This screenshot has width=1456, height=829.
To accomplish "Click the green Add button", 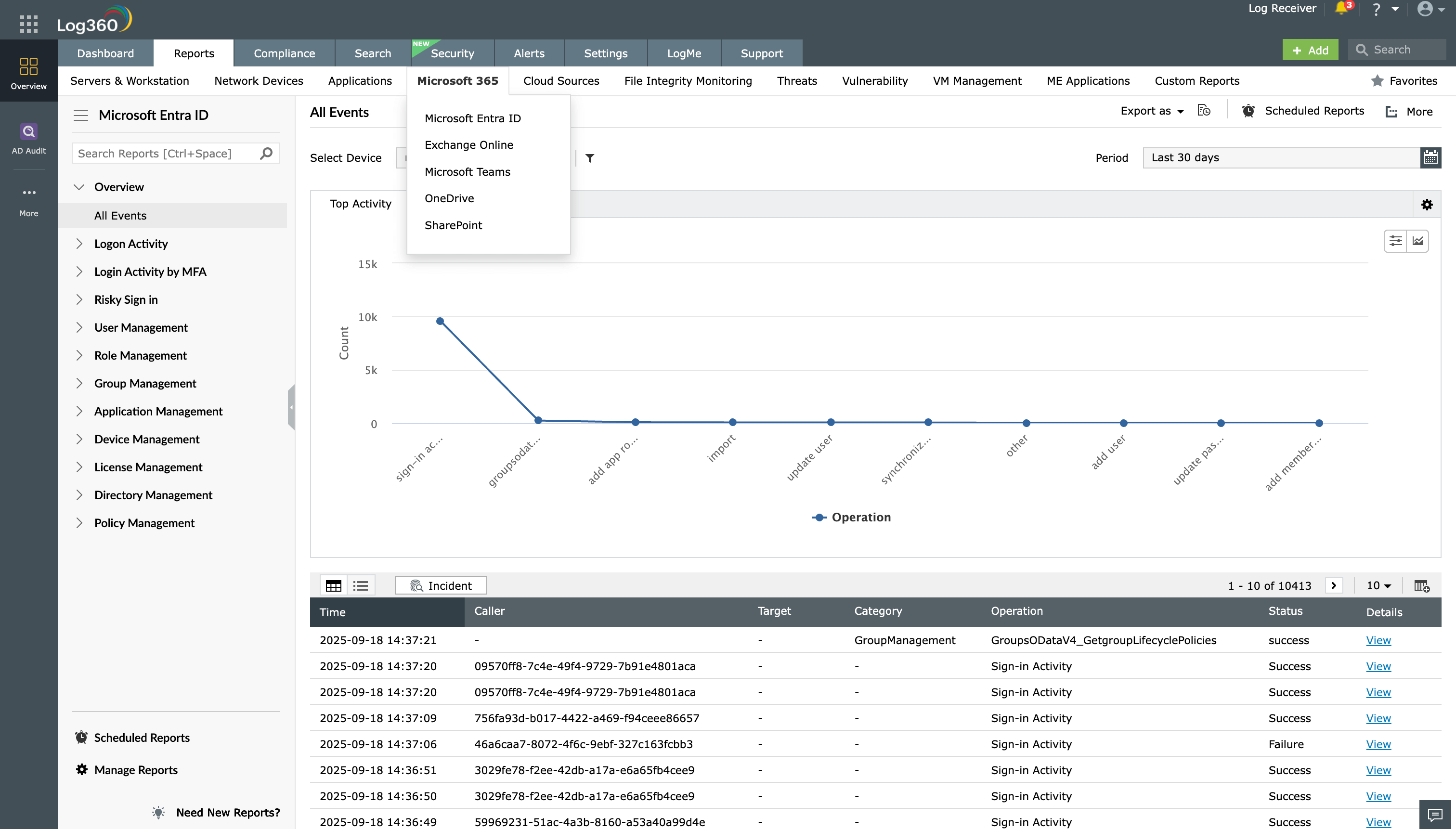I will tap(1310, 50).
